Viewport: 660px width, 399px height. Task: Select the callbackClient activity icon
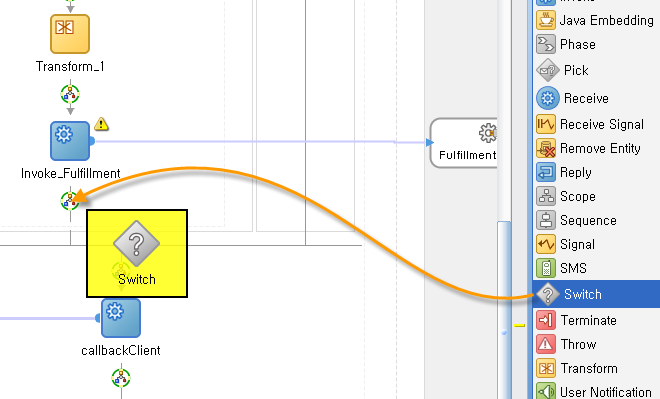121,318
